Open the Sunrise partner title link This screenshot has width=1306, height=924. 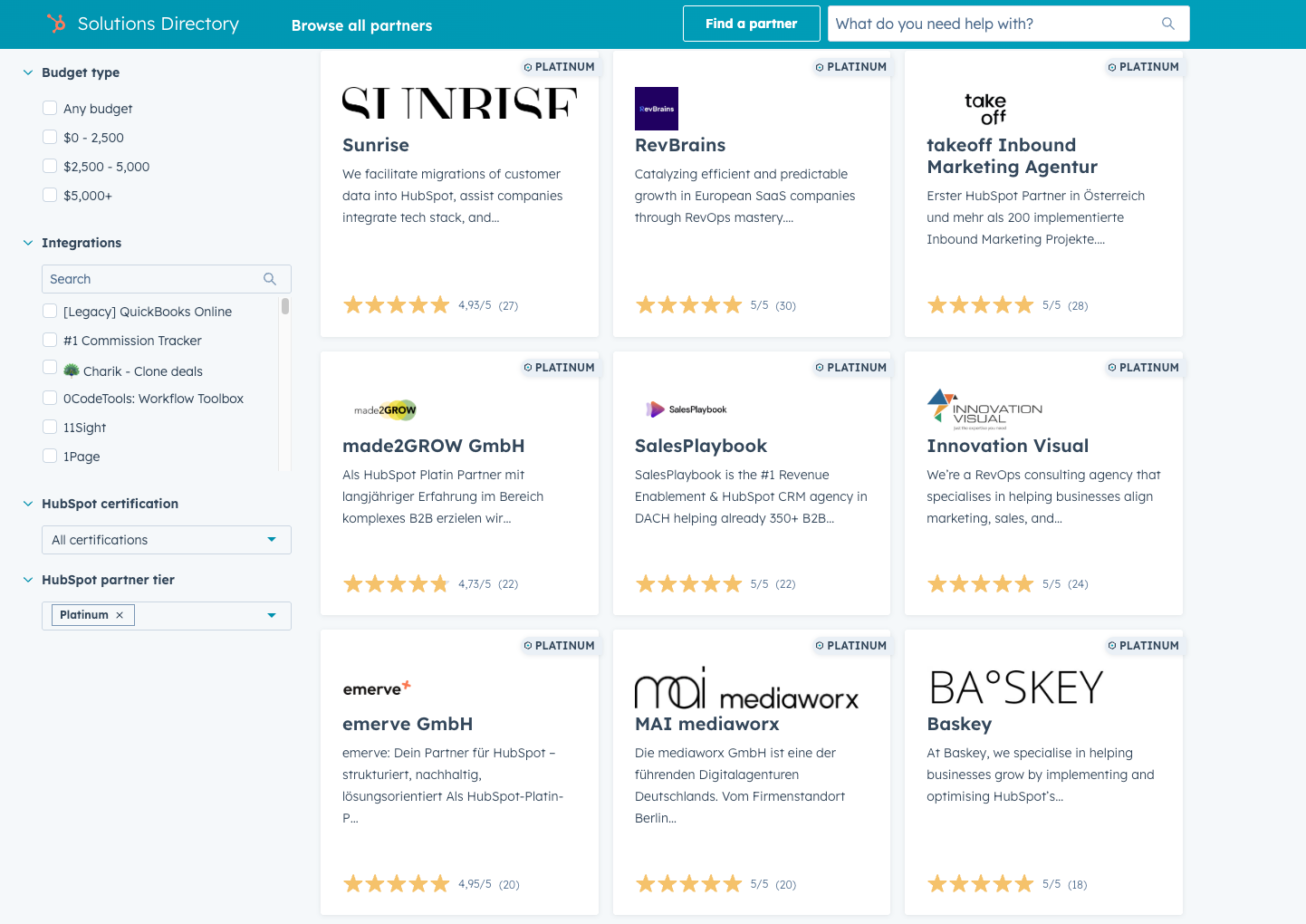[x=376, y=145]
